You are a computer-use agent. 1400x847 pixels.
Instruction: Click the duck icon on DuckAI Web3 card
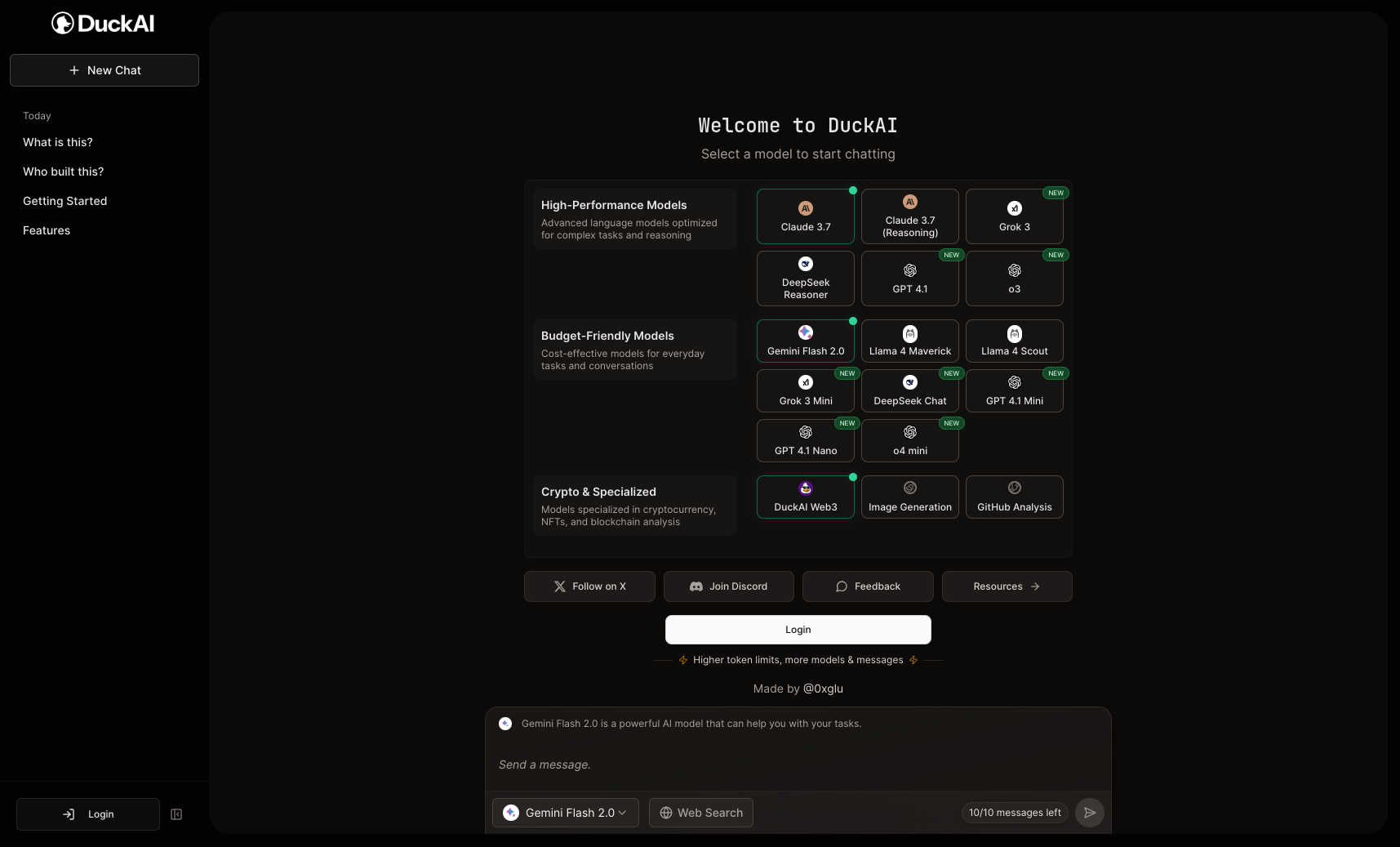(x=806, y=488)
